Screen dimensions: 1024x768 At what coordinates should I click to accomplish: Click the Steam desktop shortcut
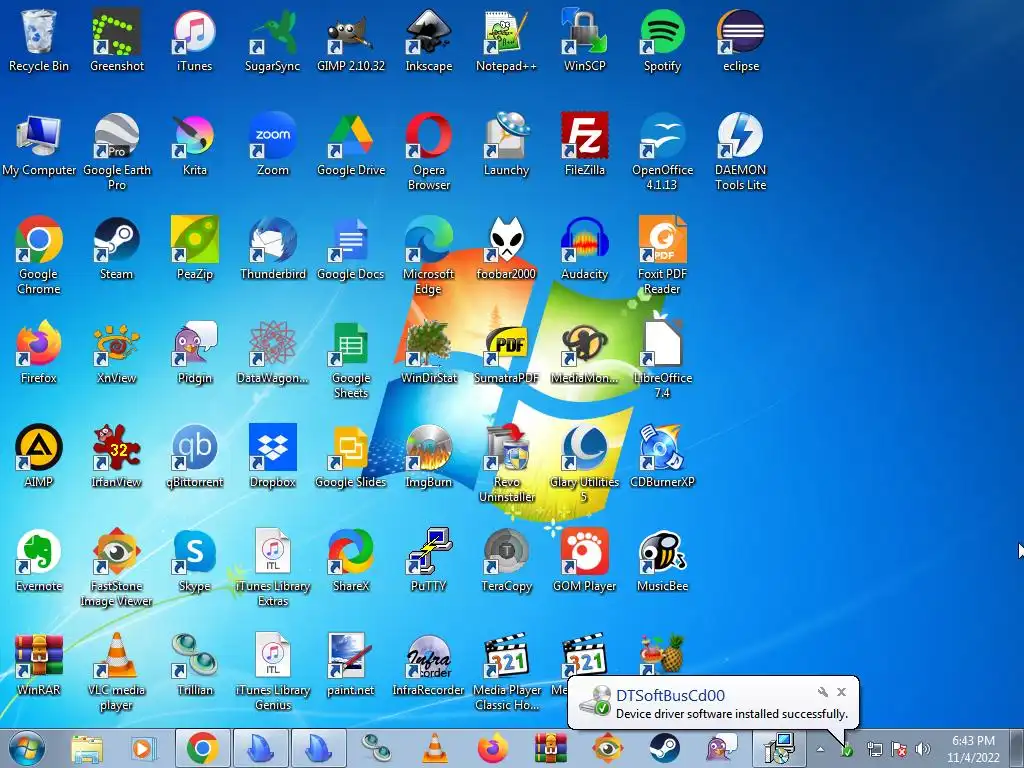coord(116,249)
